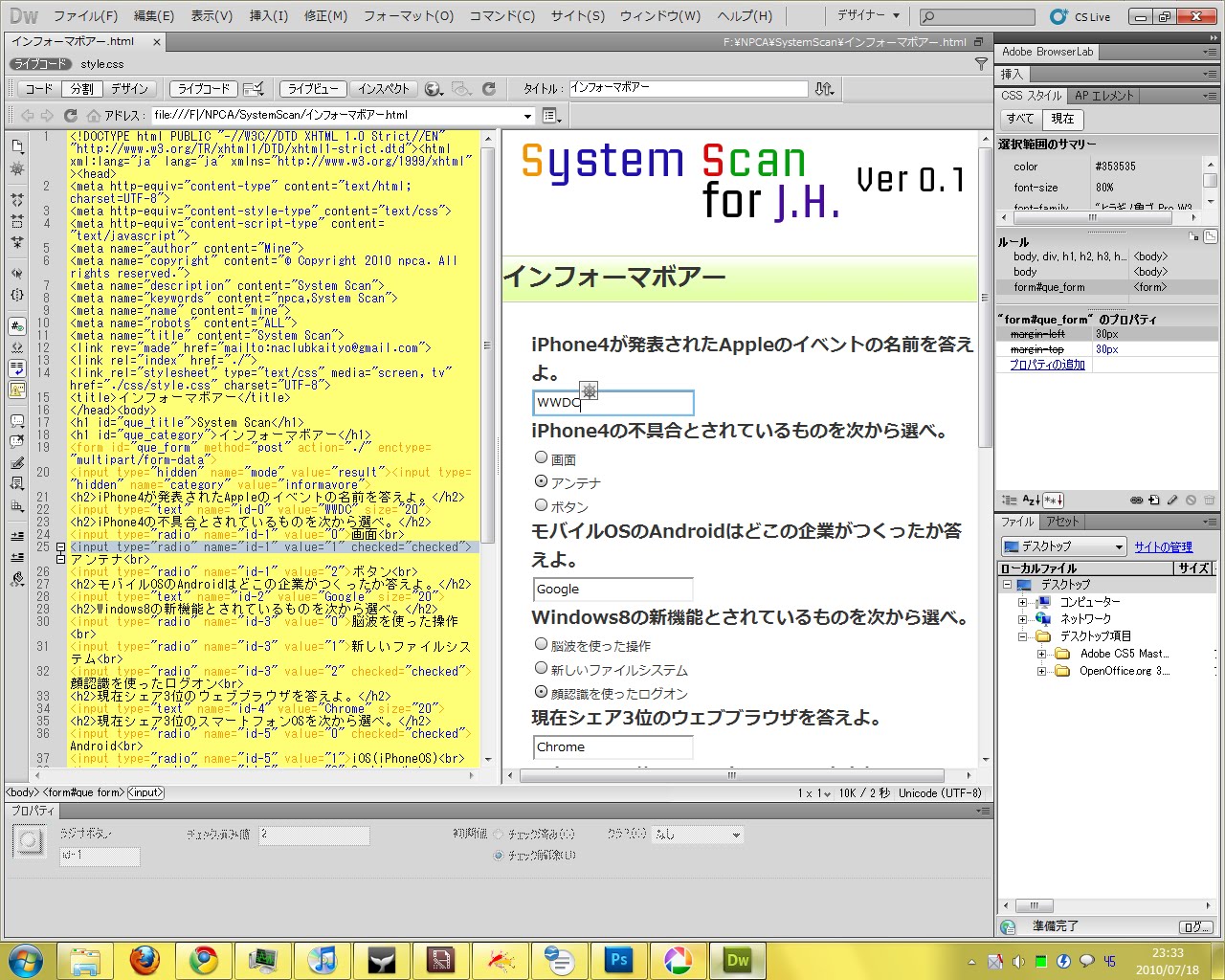
Task: Click the filter funnel icon for related files
Action: click(x=981, y=64)
